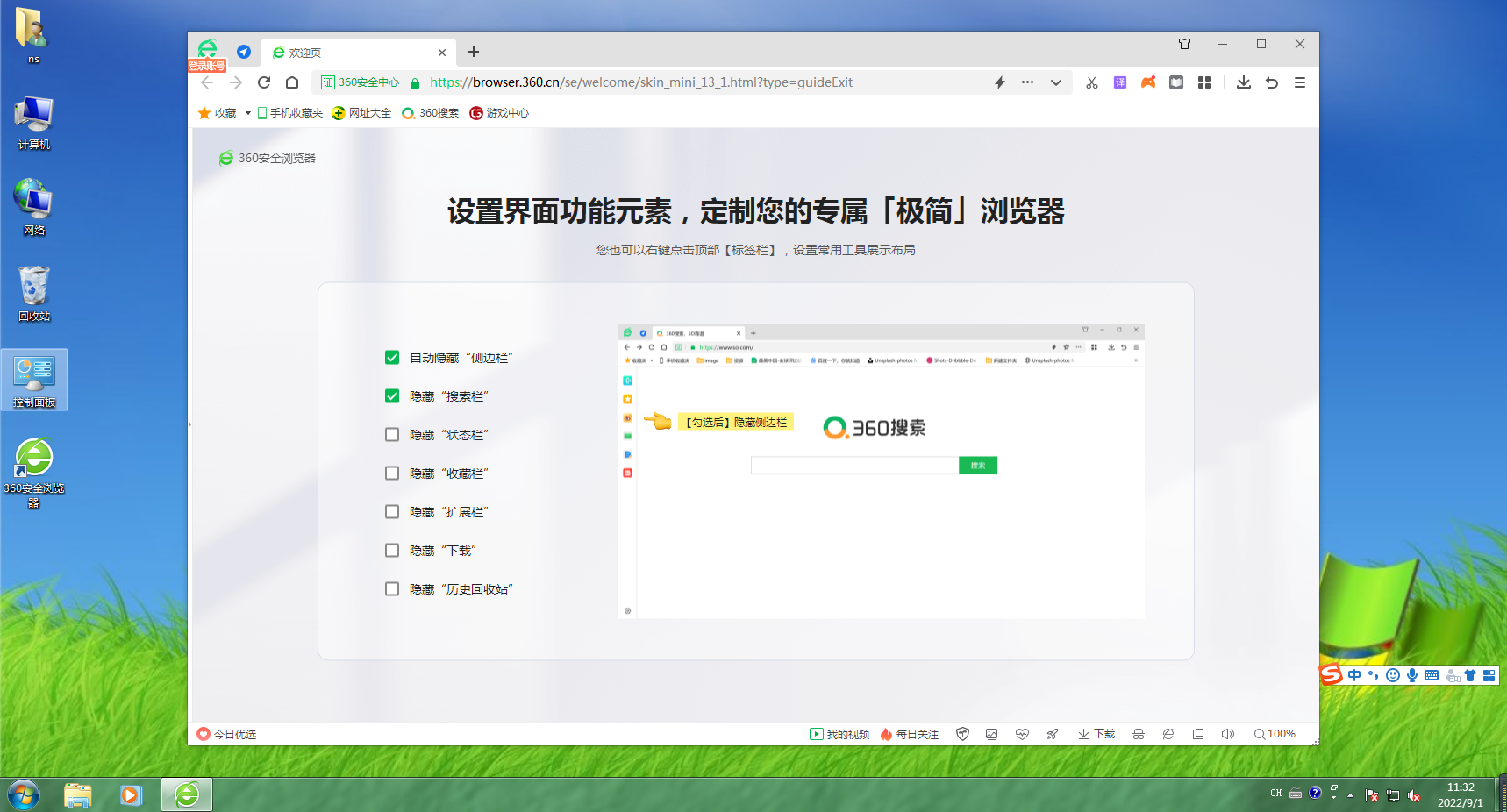Open the reading mode book icon
Screen dimensions: 1507x812
pyautogui.click(x=1176, y=82)
